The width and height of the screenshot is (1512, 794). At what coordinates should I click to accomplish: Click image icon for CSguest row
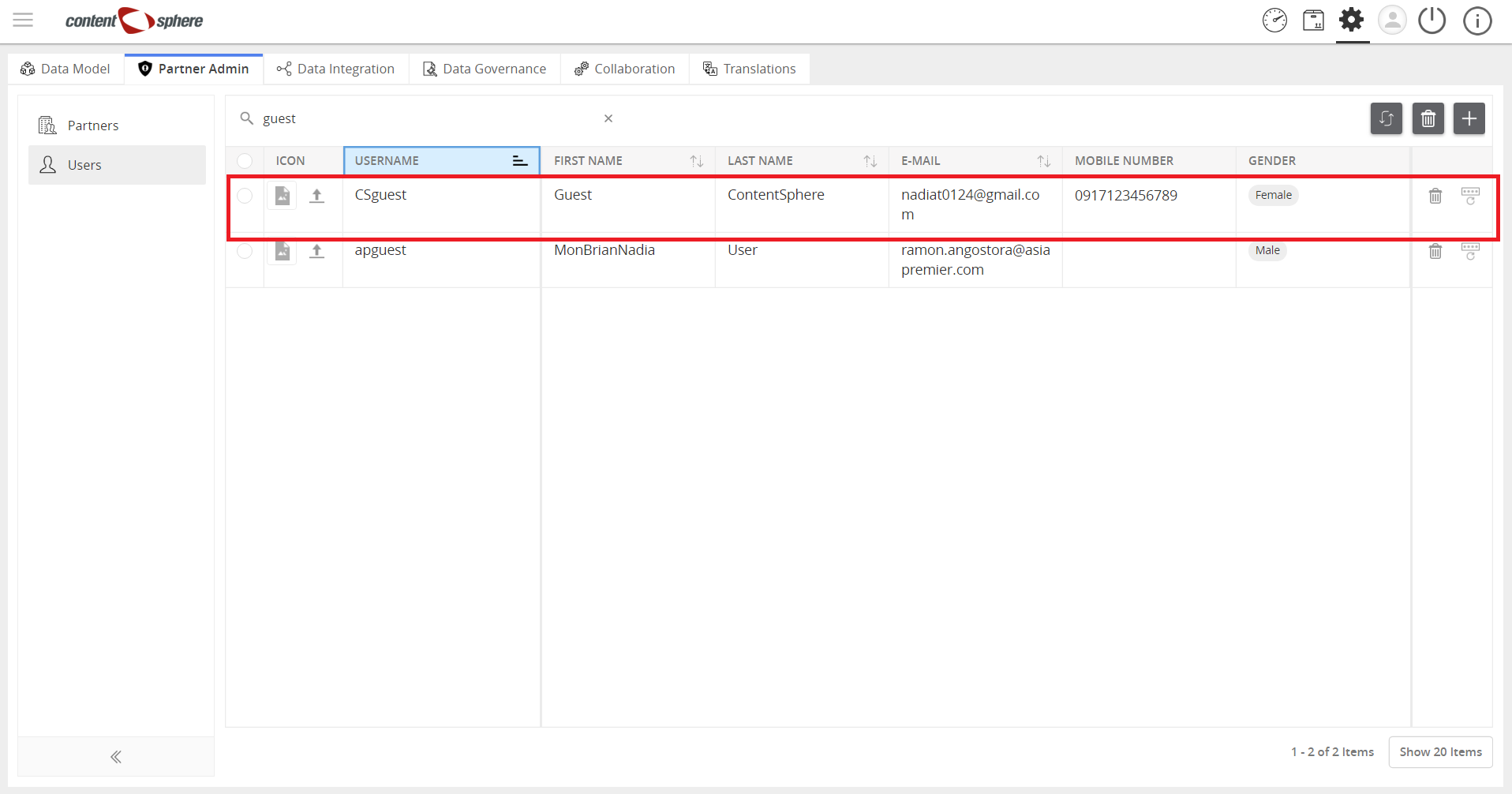coord(282,196)
